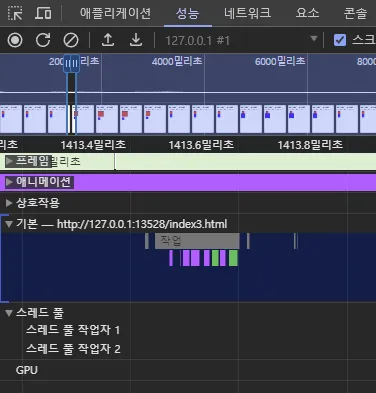Start recording with the record button

pyautogui.click(x=15, y=40)
